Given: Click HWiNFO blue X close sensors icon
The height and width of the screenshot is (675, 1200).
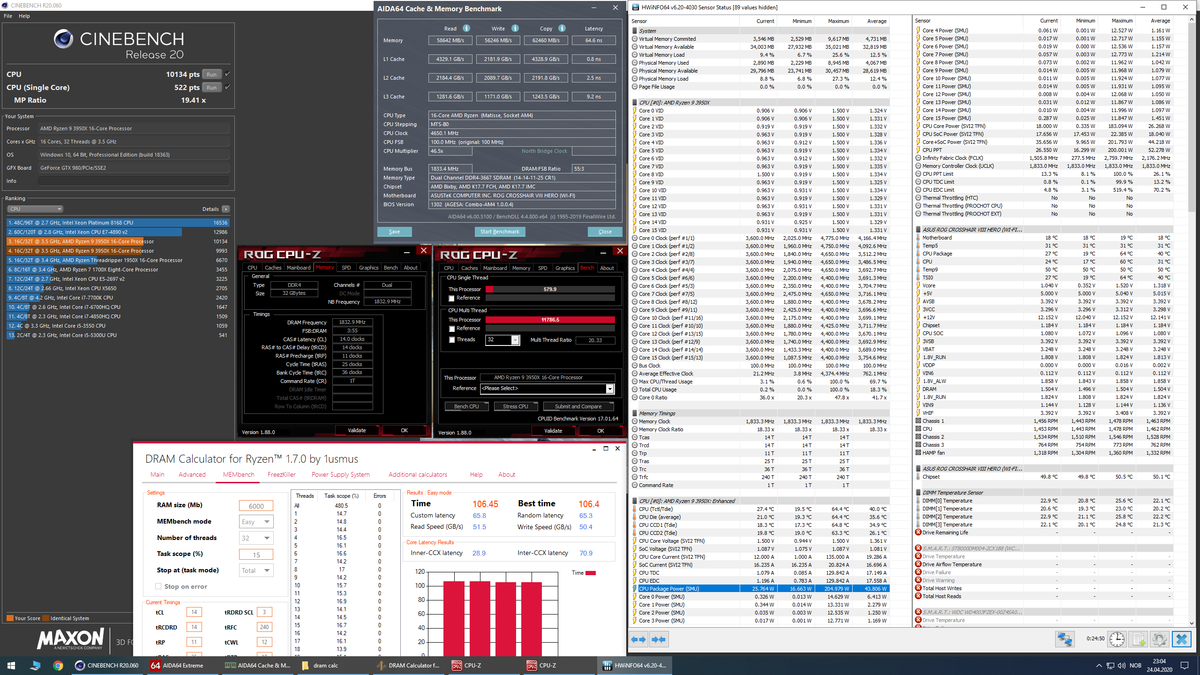Looking at the screenshot, I should [x=1181, y=639].
